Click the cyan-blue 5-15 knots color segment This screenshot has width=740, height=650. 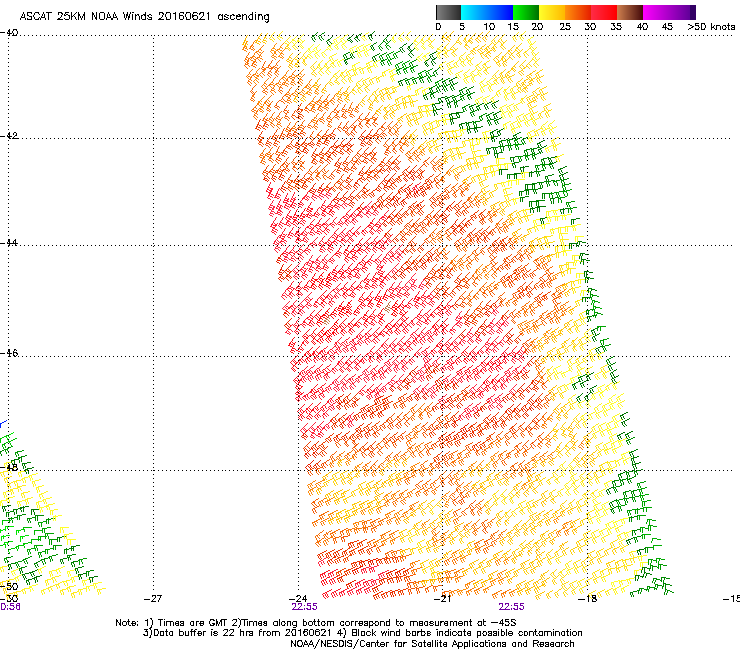[x=487, y=12]
